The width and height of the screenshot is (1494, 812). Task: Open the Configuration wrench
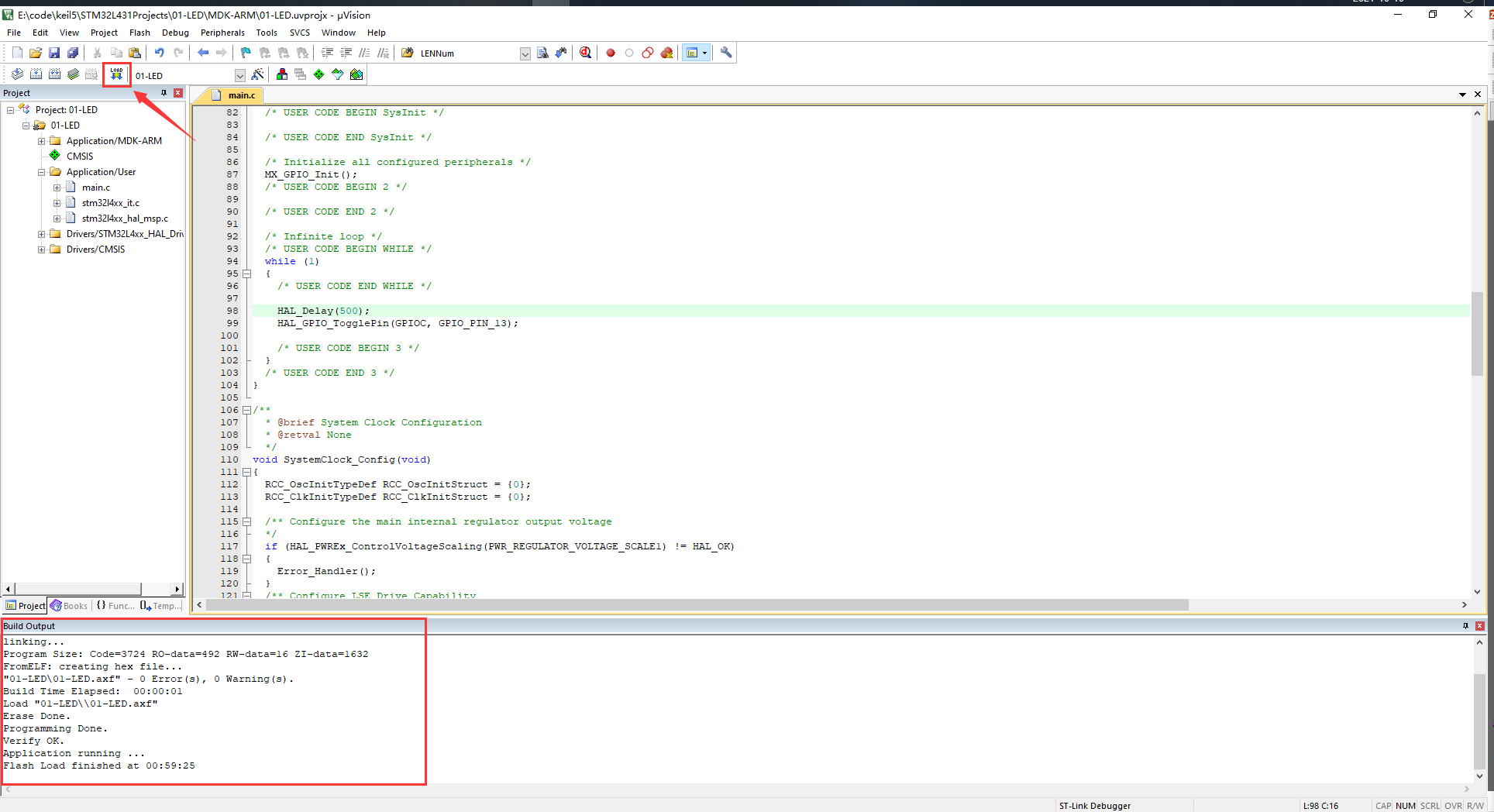tap(726, 53)
